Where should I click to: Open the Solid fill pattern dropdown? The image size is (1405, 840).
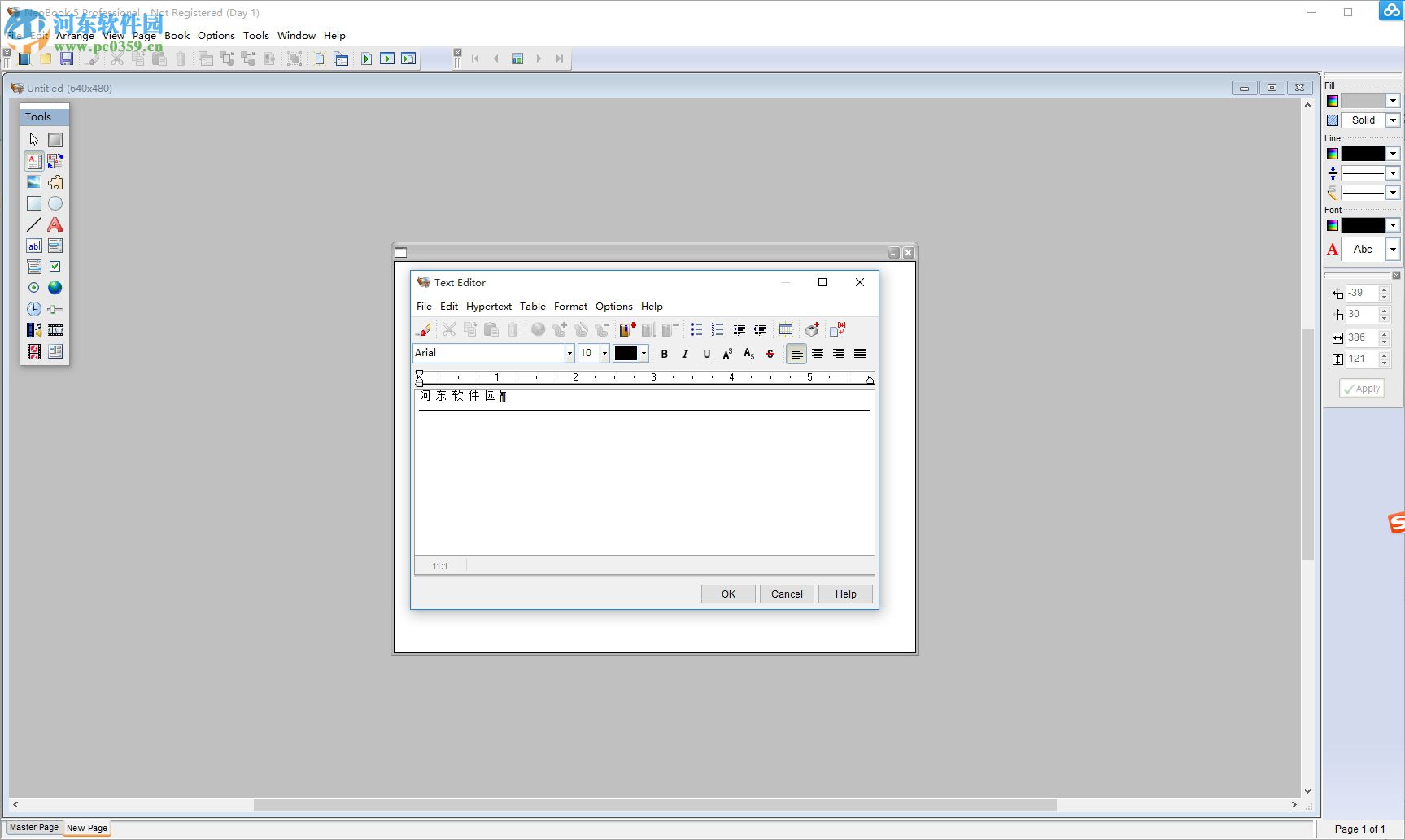pos(1393,120)
